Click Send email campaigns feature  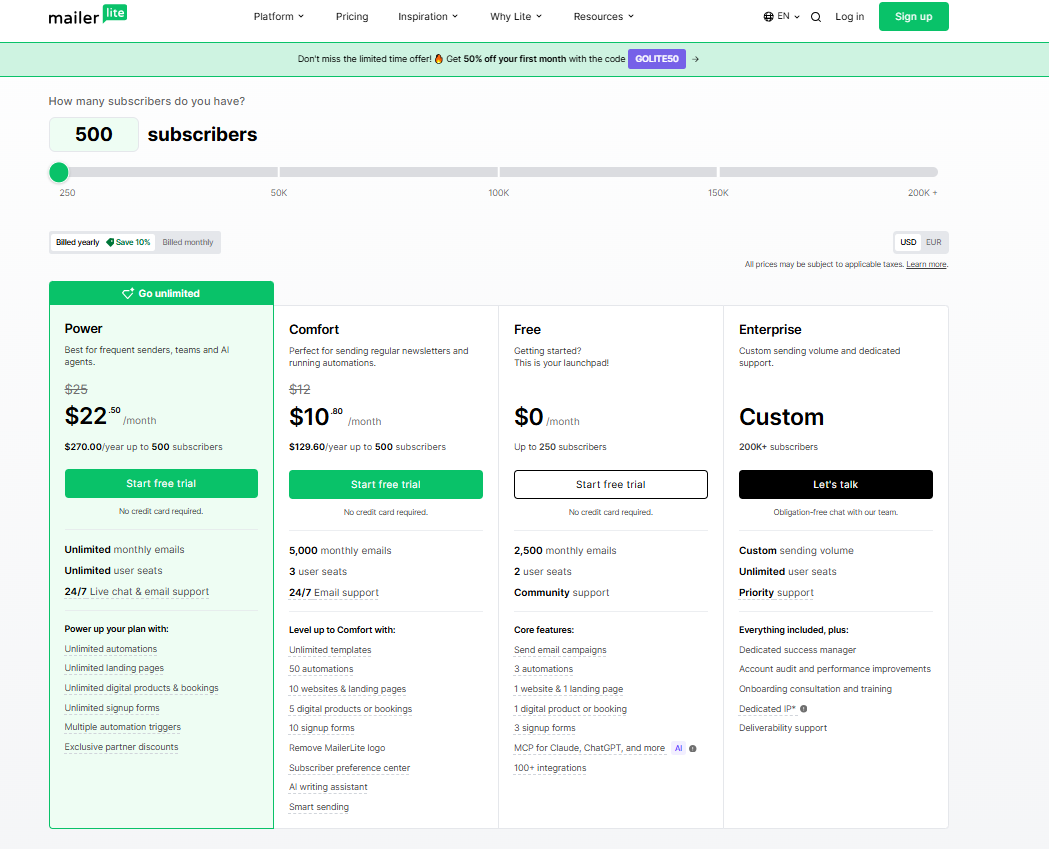click(x=560, y=650)
